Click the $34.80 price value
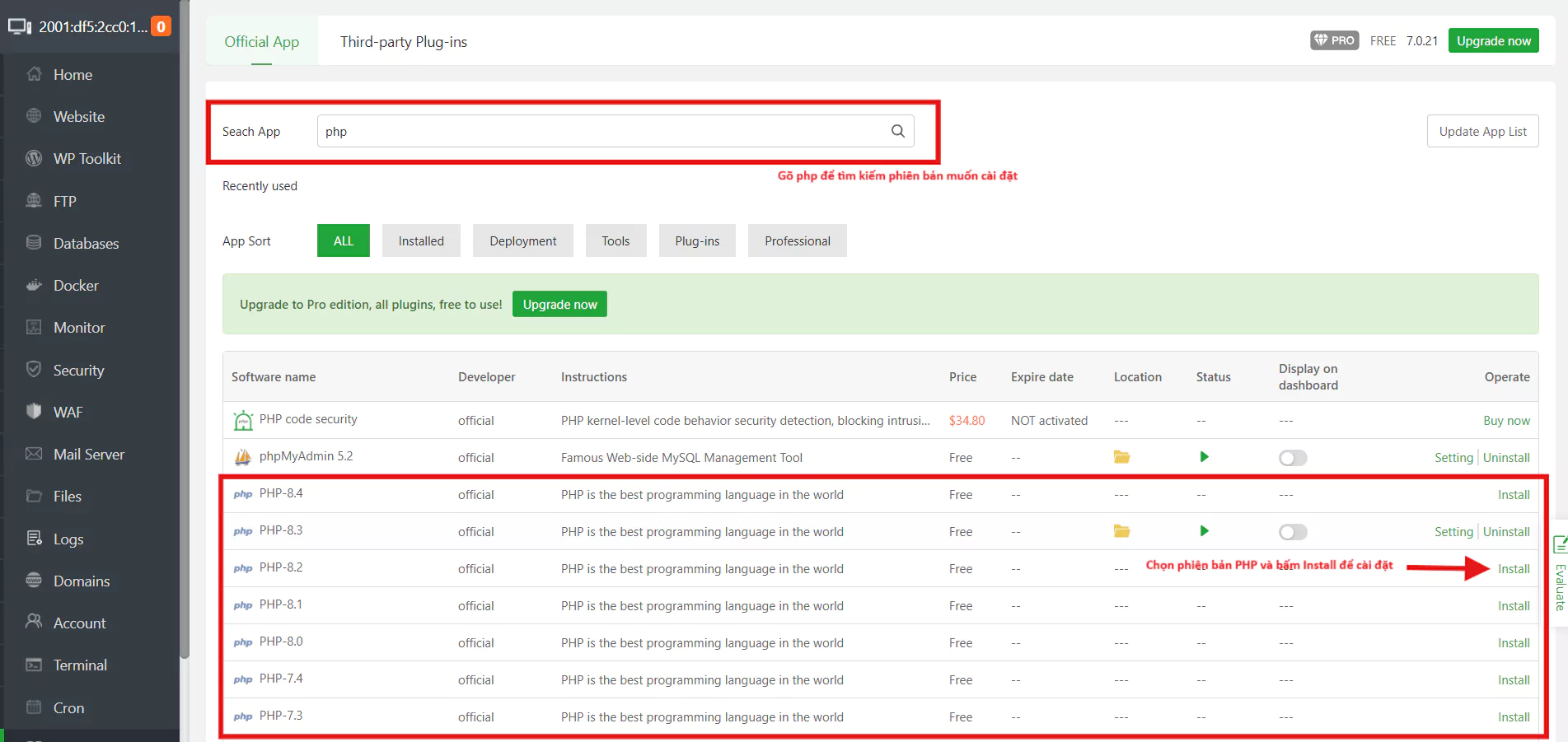This screenshot has width=1568, height=742. click(x=967, y=420)
